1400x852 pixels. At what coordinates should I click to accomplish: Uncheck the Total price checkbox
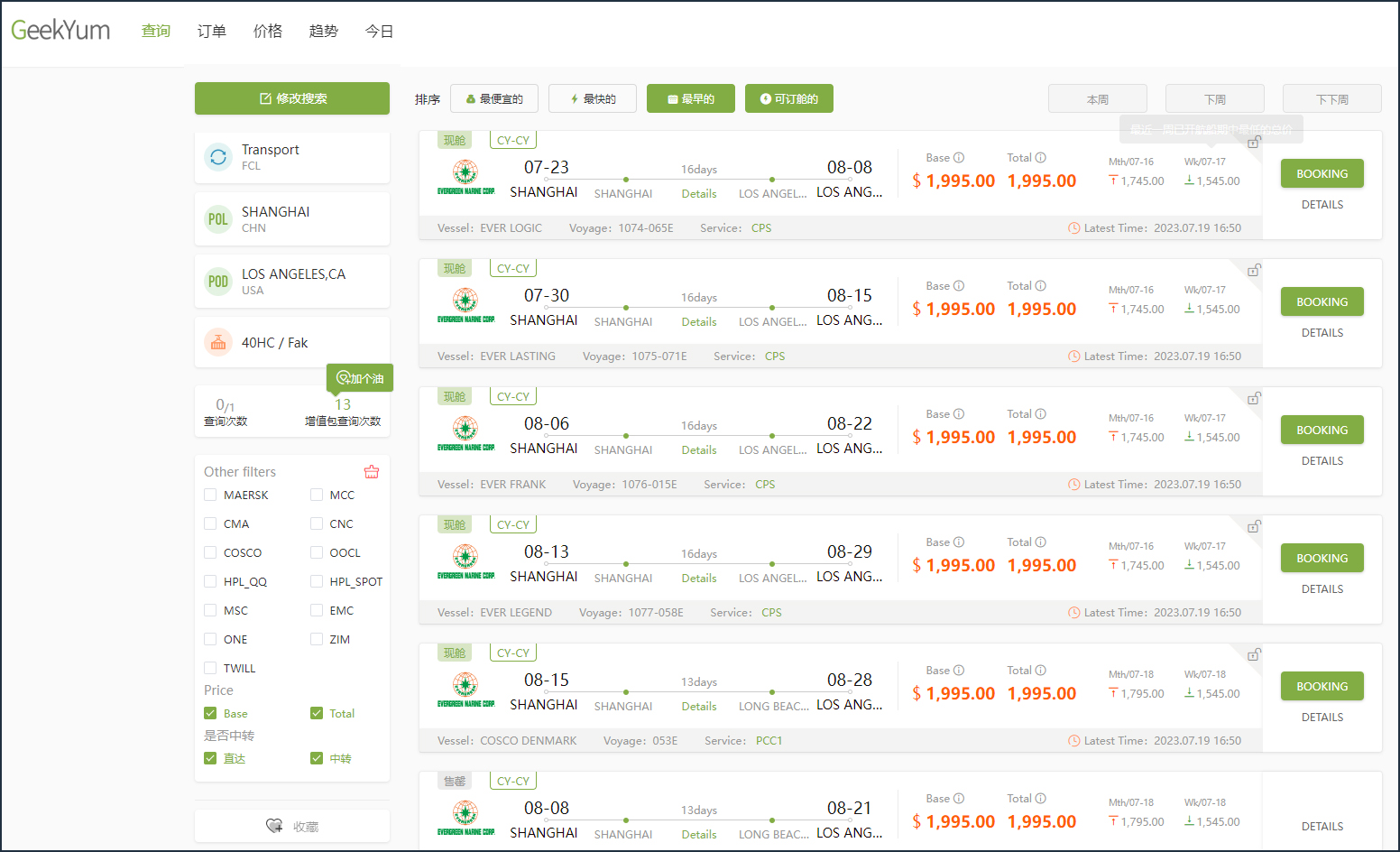pyautogui.click(x=317, y=713)
